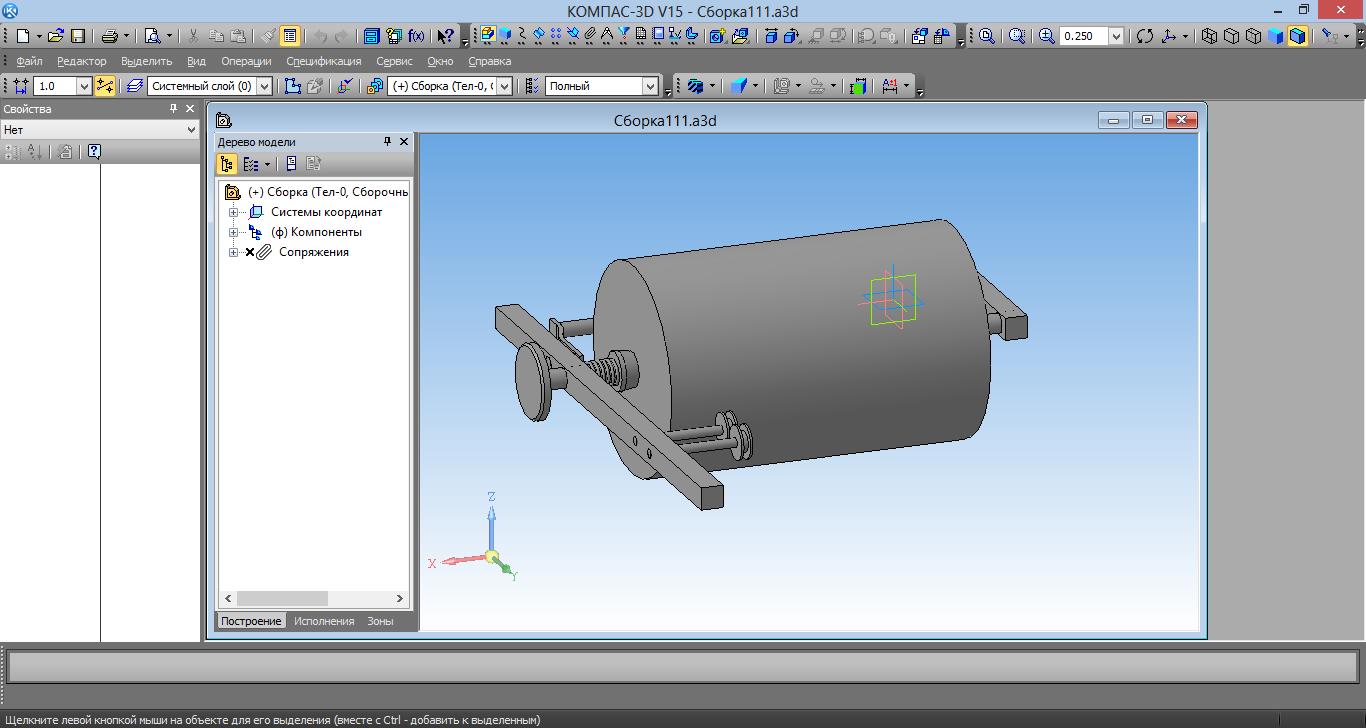Click the Вид menu
The width and height of the screenshot is (1366, 728).
click(x=197, y=61)
